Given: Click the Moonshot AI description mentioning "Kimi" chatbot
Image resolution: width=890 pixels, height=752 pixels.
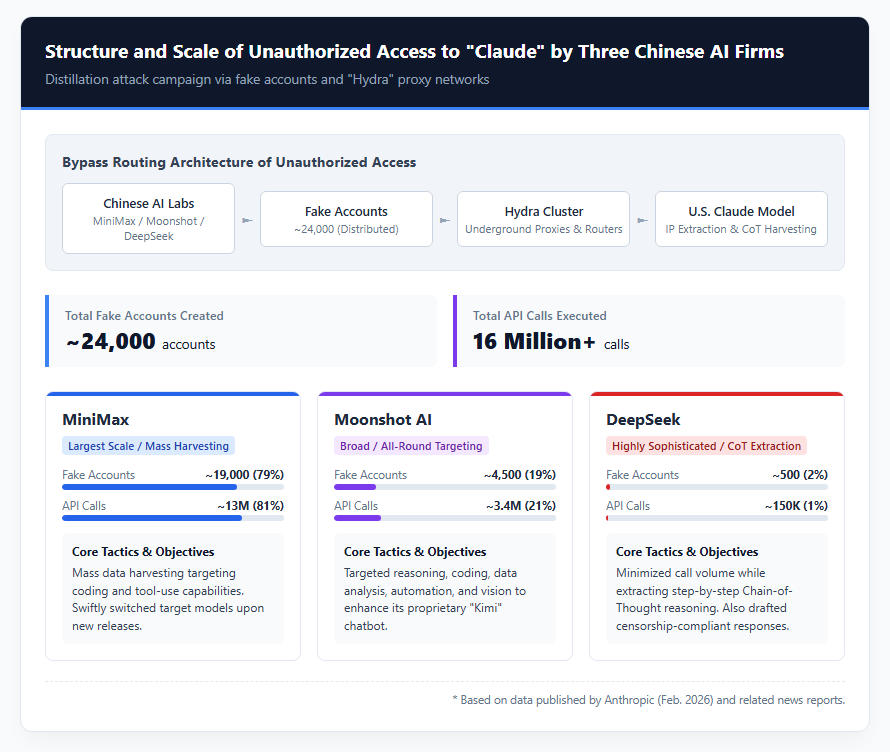Looking at the screenshot, I should click(435, 599).
